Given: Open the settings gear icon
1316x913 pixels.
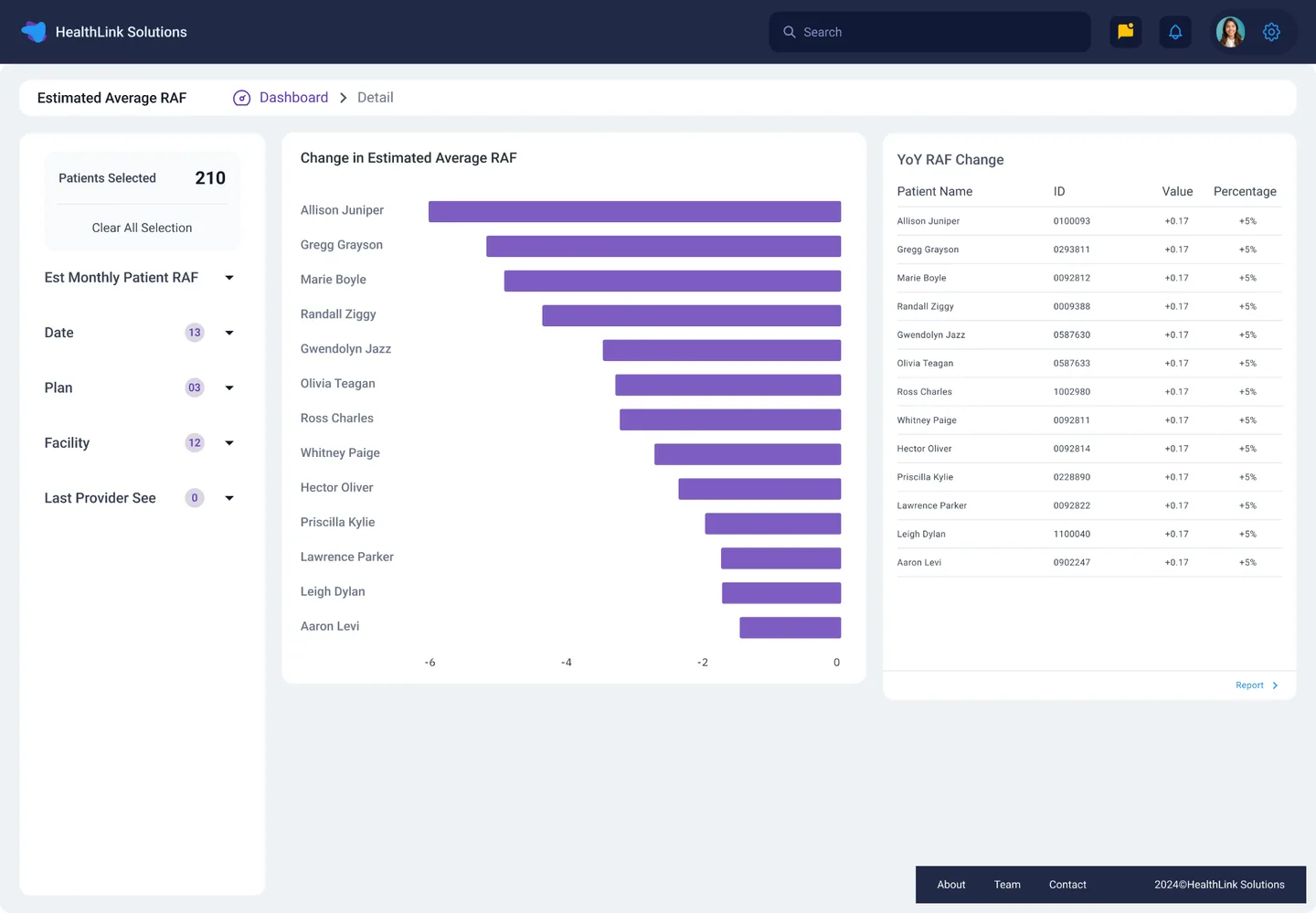Looking at the screenshot, I should click(1271, 32).
